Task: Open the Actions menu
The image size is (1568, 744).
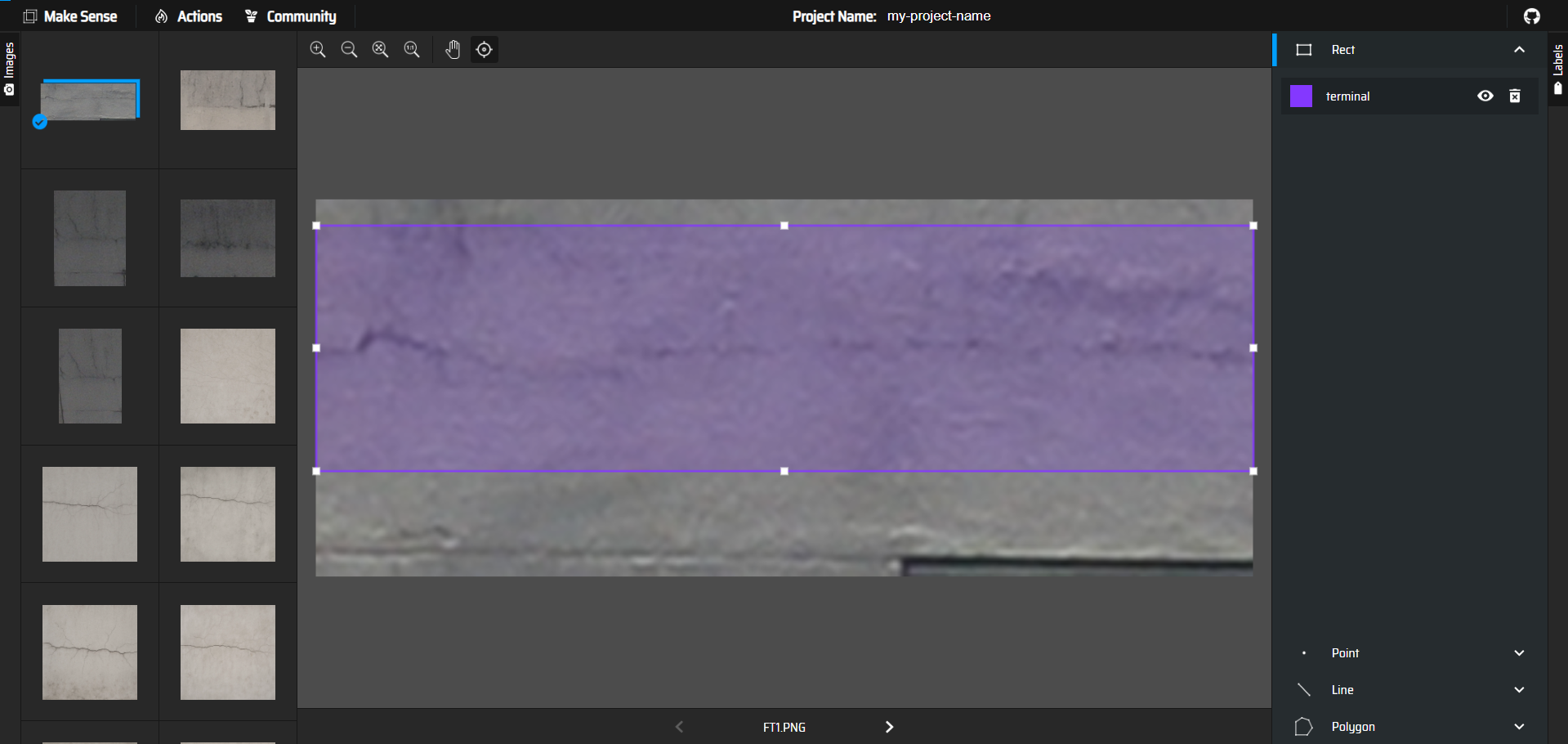Action: point(189,16)
